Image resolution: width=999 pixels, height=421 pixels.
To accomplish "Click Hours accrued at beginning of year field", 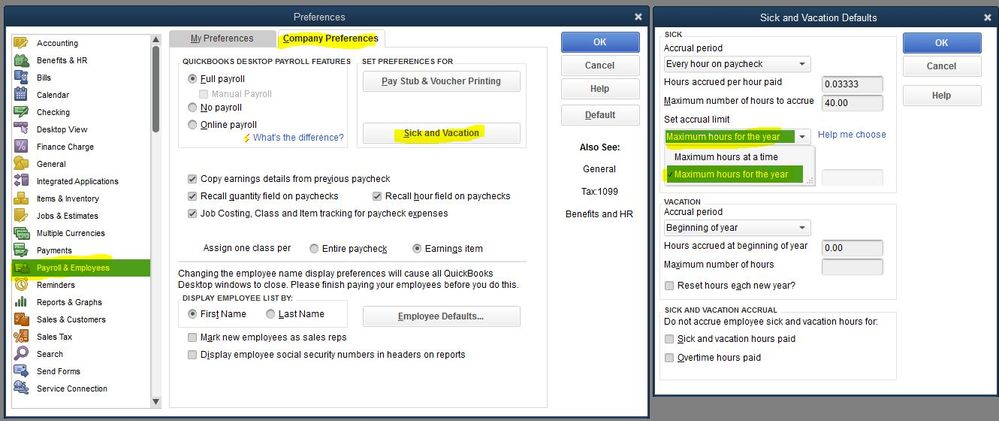I will point(852,248).
